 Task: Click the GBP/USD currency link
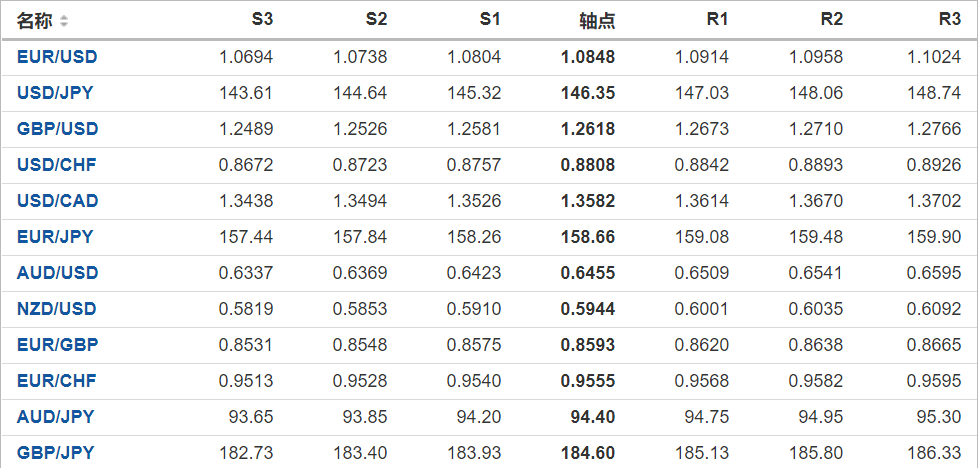[x=57, y=129]
